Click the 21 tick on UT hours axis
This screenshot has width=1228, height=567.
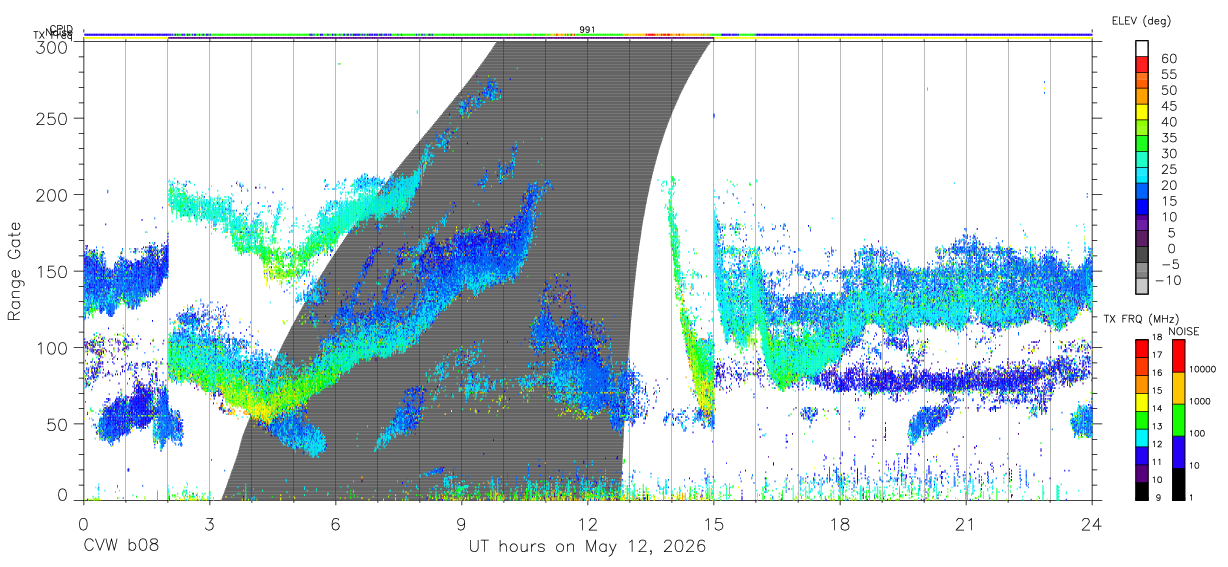click(x=965, y=523)
